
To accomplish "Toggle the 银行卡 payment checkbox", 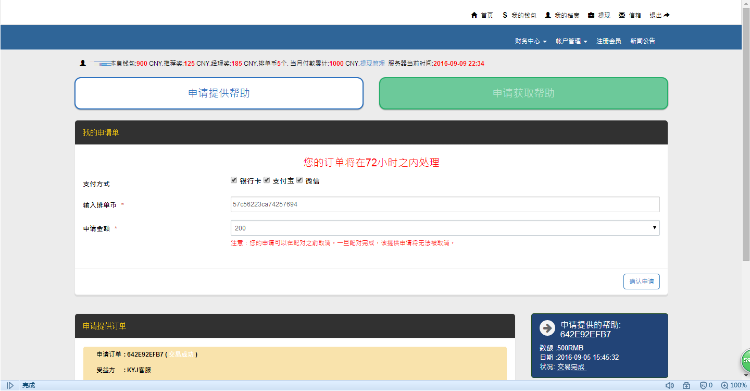I will coord(234,180).
